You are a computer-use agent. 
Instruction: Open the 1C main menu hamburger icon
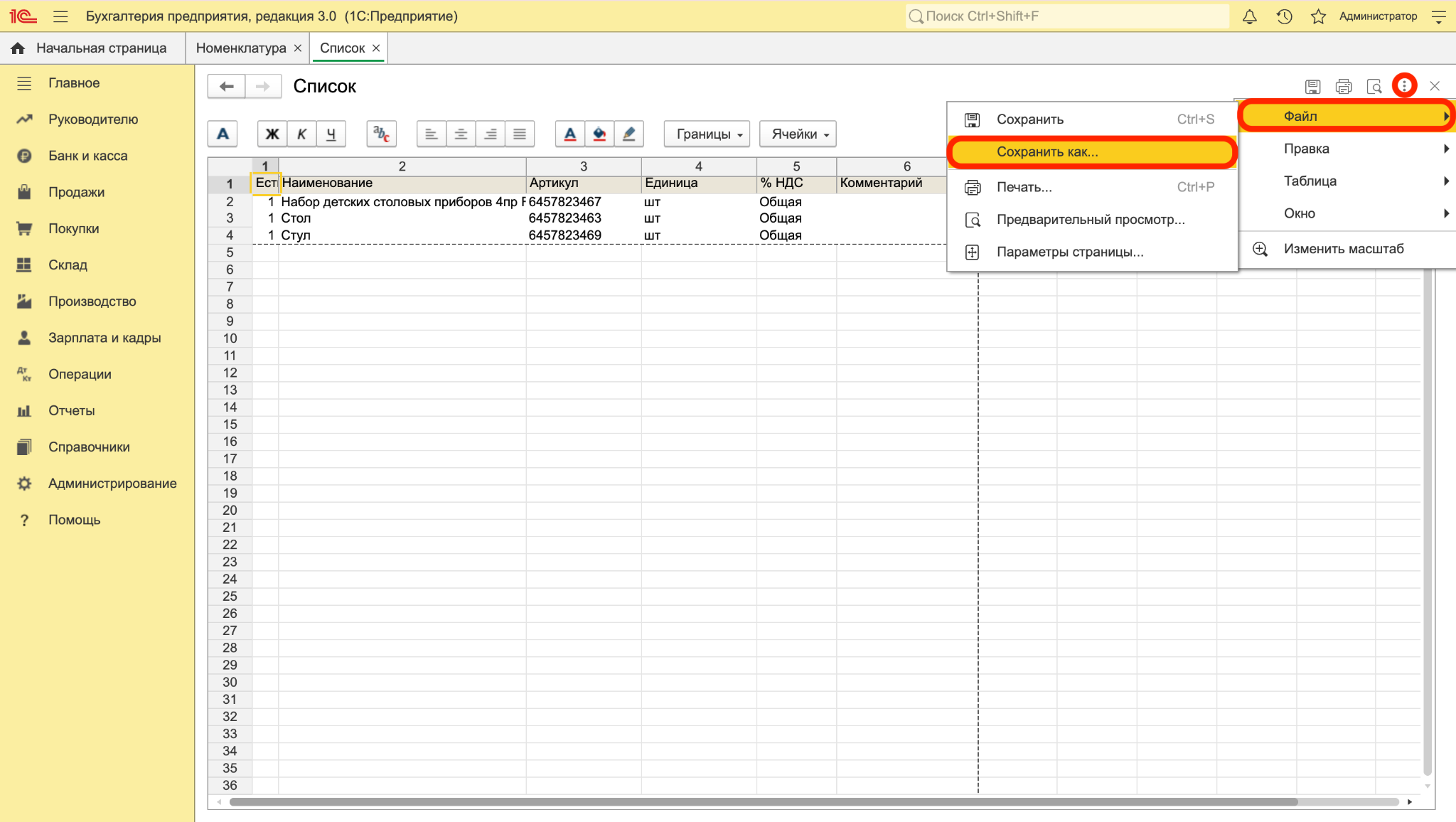(60, 16)
